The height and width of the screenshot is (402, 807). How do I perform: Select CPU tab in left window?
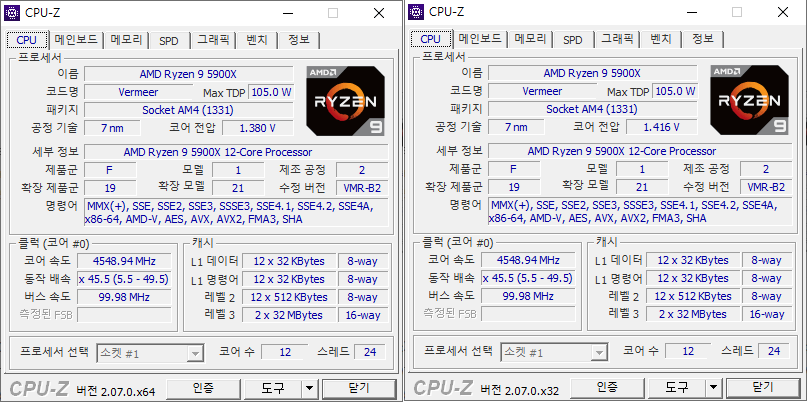27,39
